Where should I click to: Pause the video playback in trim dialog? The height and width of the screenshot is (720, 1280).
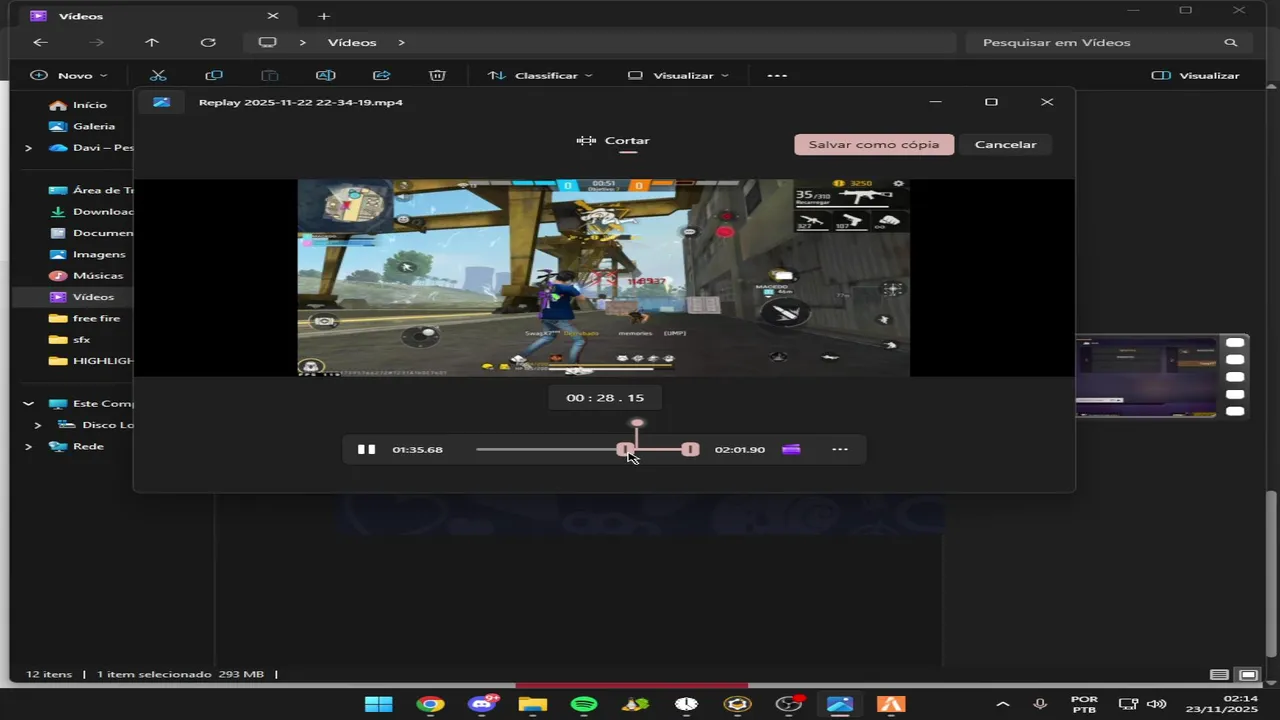tap(366, 449)
